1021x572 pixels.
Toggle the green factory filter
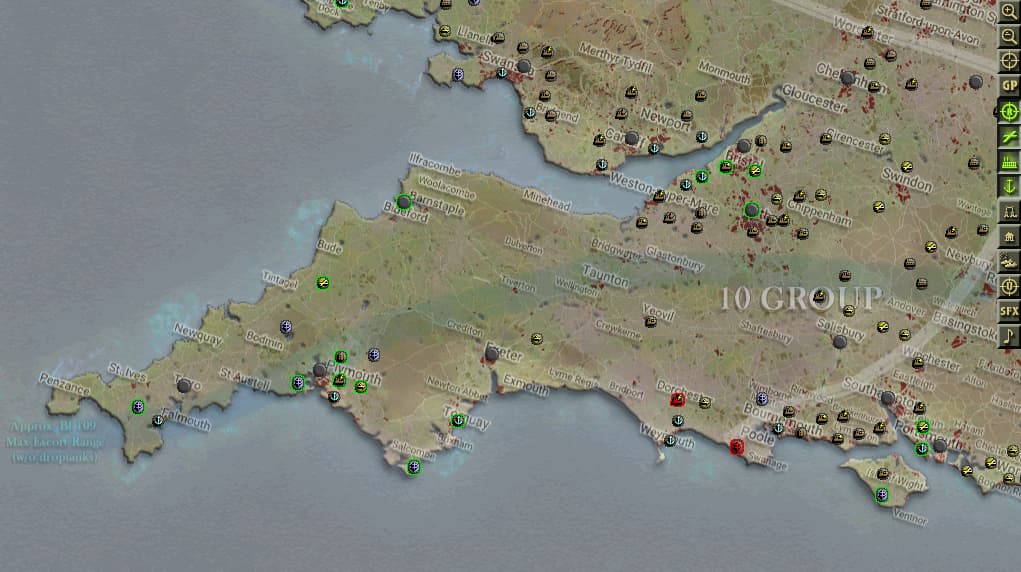[1009, 162]
